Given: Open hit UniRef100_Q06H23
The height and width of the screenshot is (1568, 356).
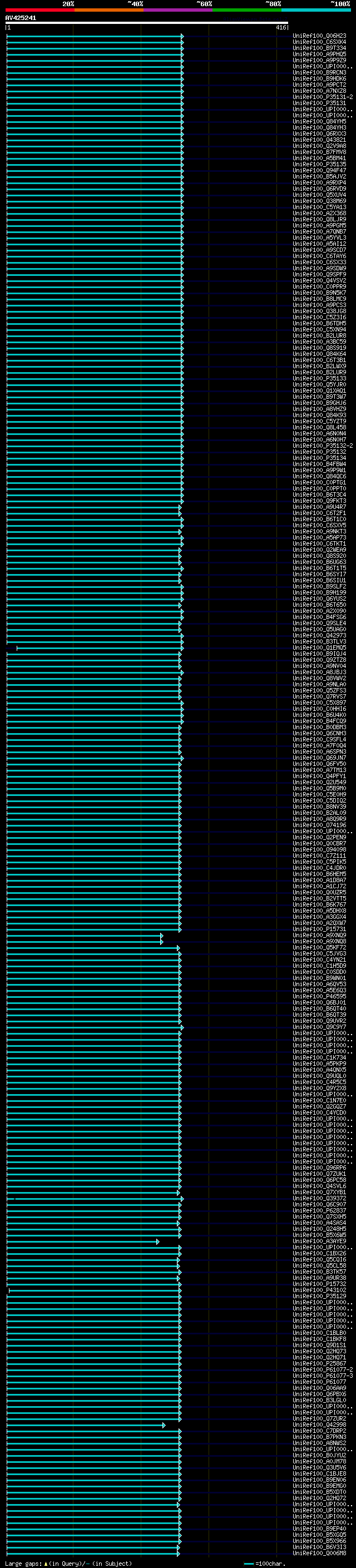Looking at the screenshot, I should [x=319, y=36].
